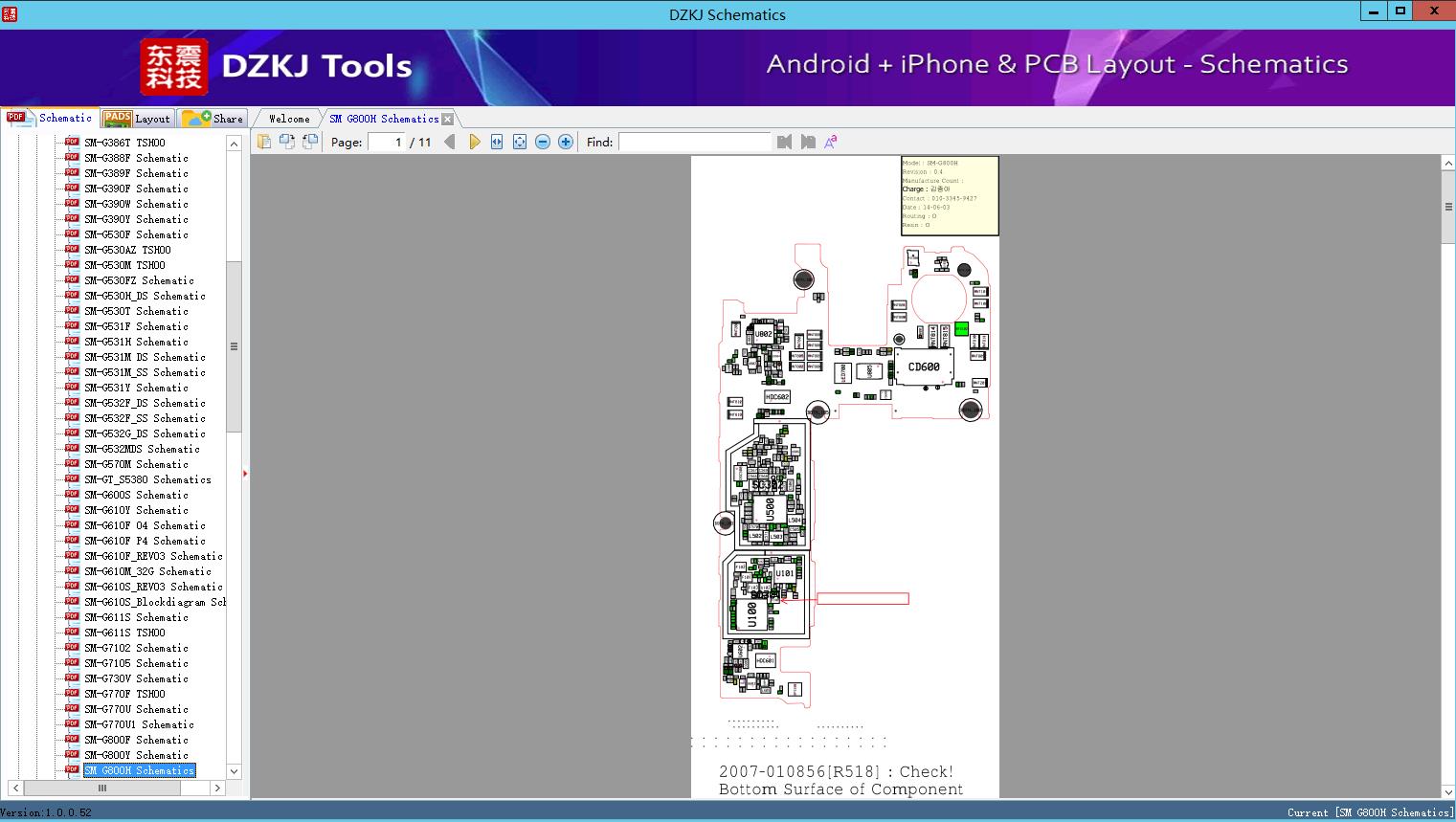Open the Share tab

click(213, 119)
